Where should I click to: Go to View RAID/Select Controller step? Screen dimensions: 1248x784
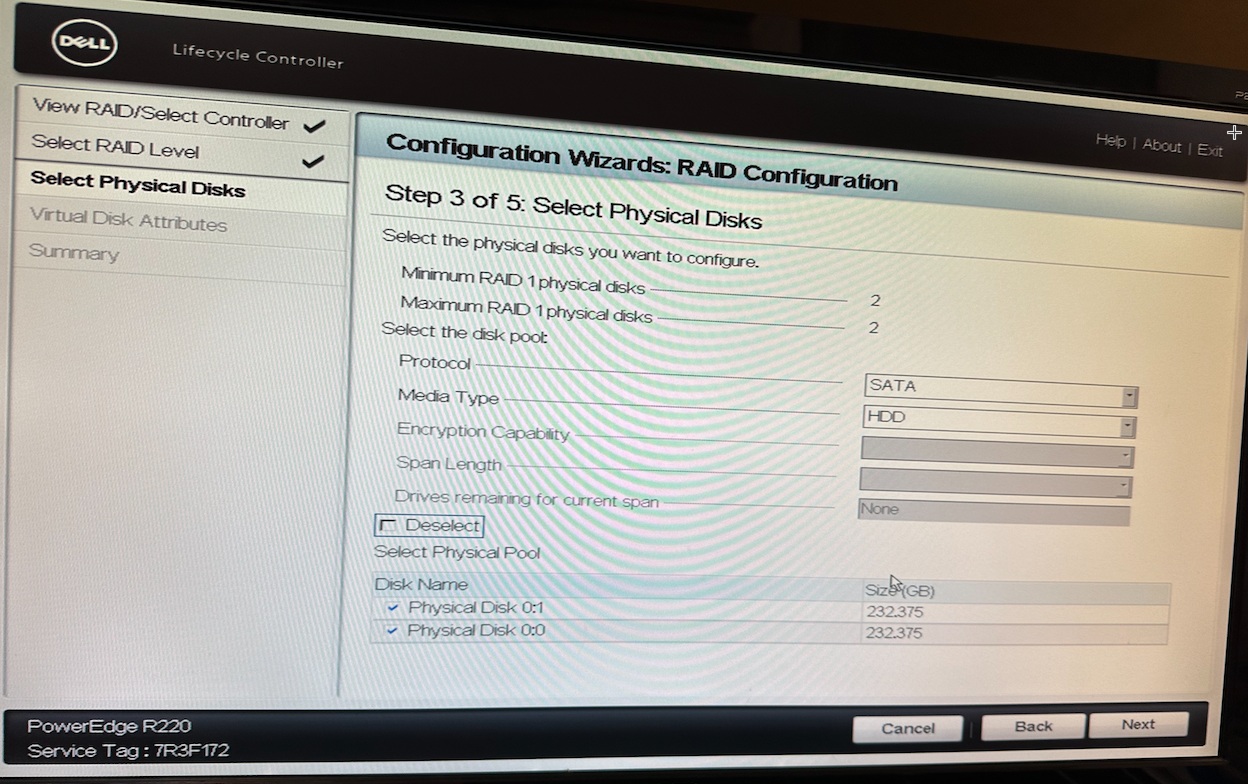click(x=160, y=113)
